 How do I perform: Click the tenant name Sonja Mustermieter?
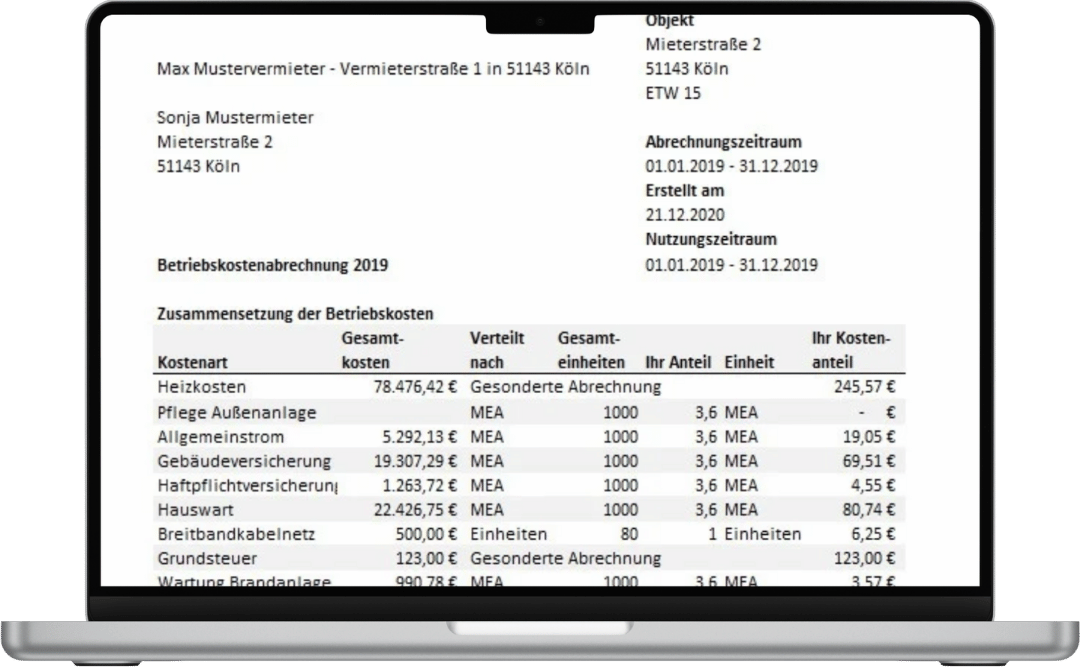tap(235, 117)
